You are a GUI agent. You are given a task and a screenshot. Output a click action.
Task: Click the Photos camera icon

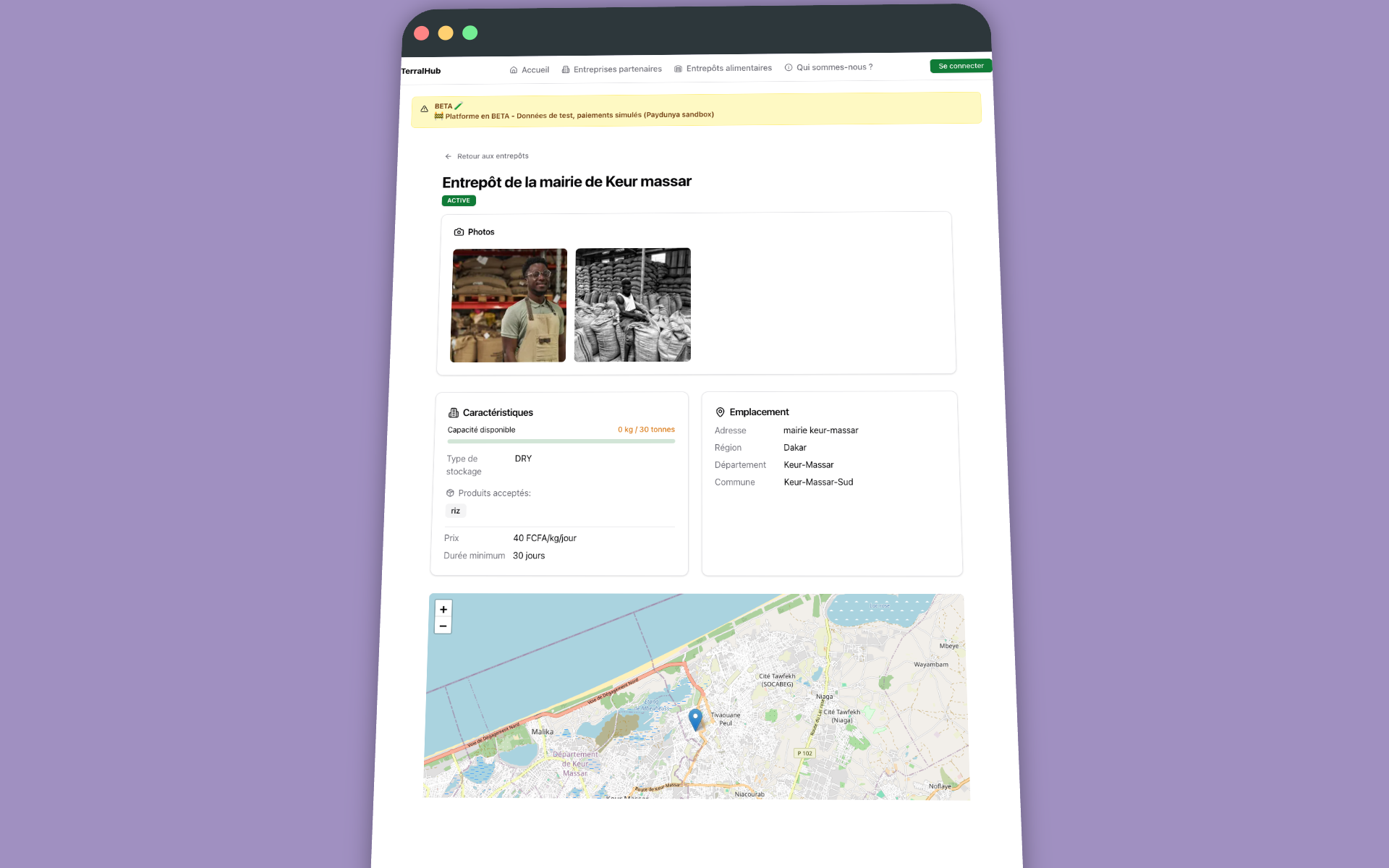tap(459, 232)
